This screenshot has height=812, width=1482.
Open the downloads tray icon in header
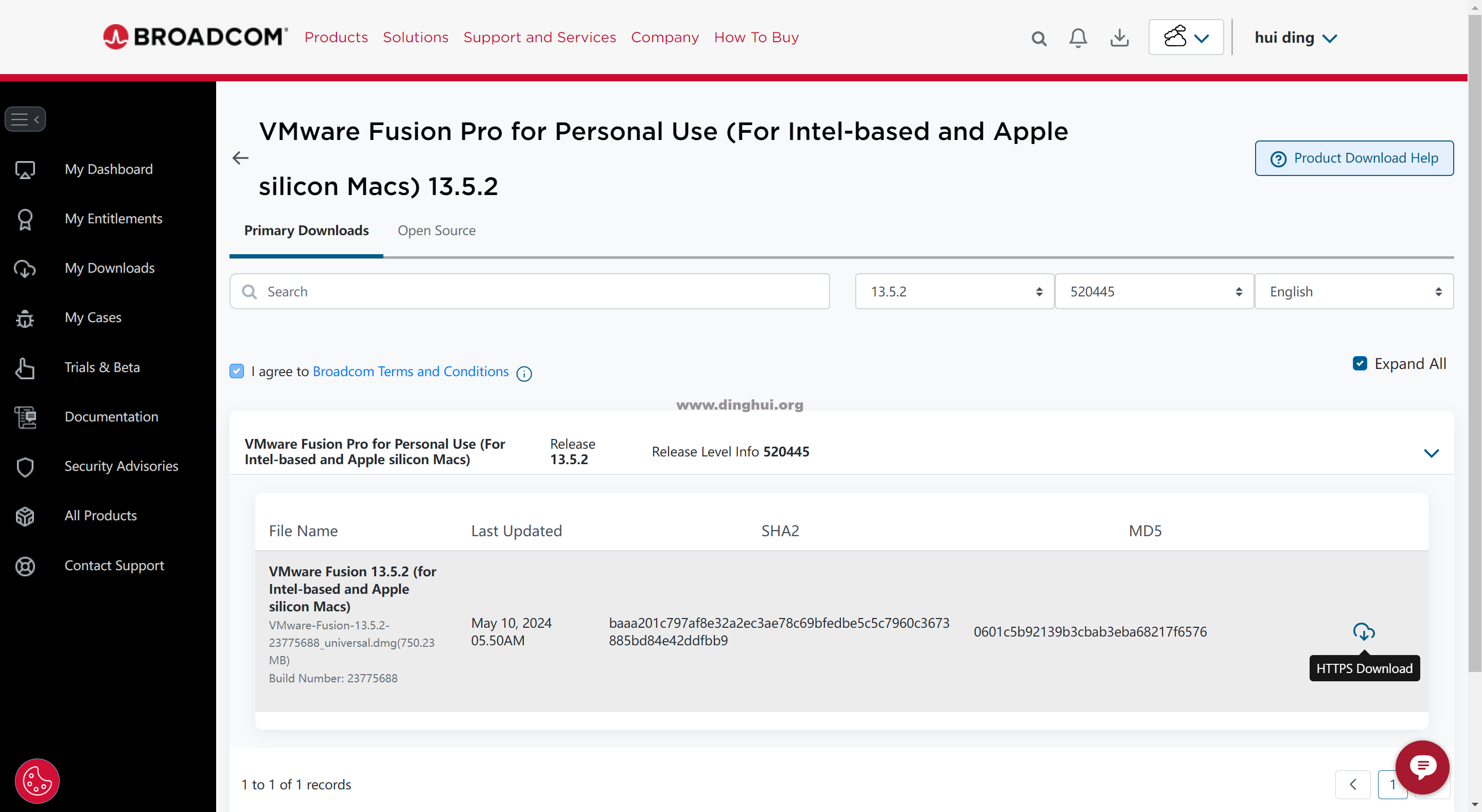pos(1119,38)
